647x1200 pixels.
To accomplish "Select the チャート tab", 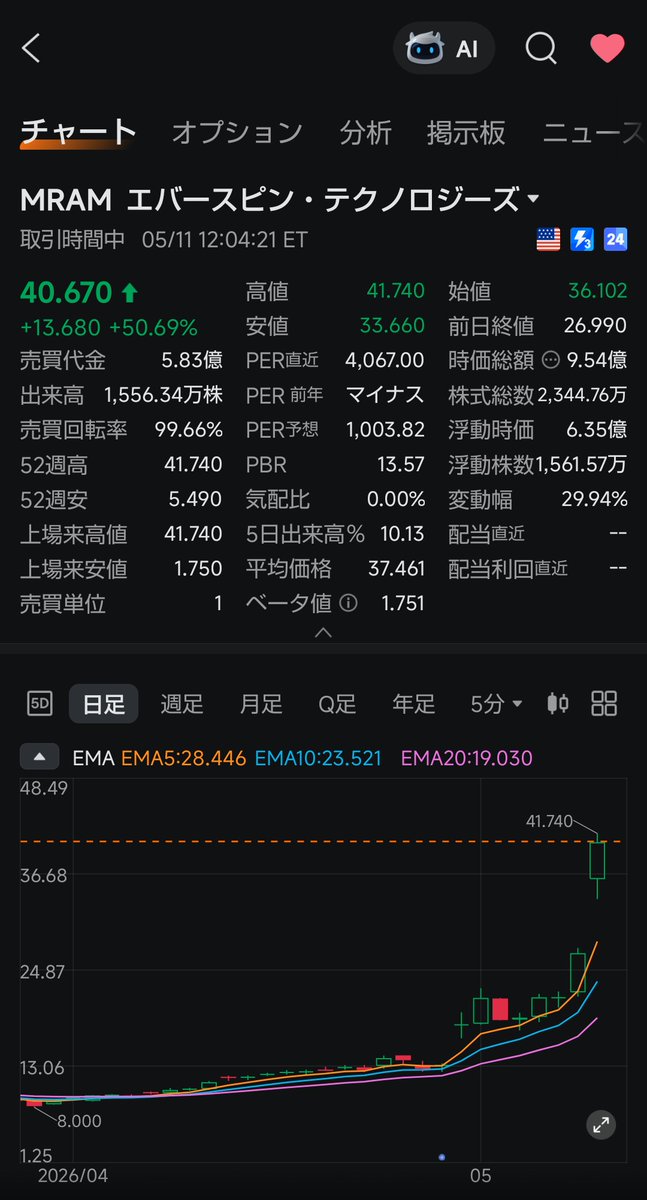I will tap(78, 132).
